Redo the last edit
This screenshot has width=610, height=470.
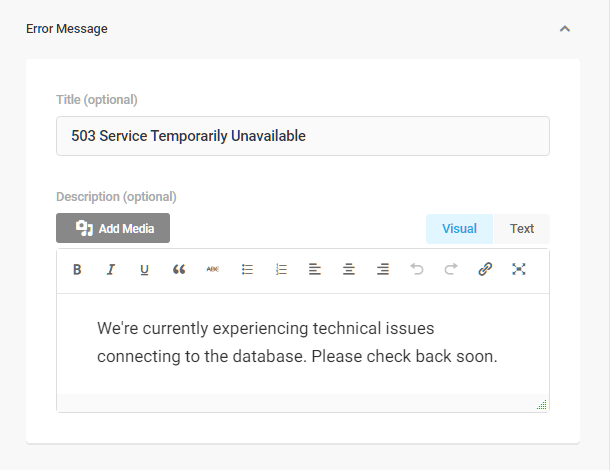(451, 269)
